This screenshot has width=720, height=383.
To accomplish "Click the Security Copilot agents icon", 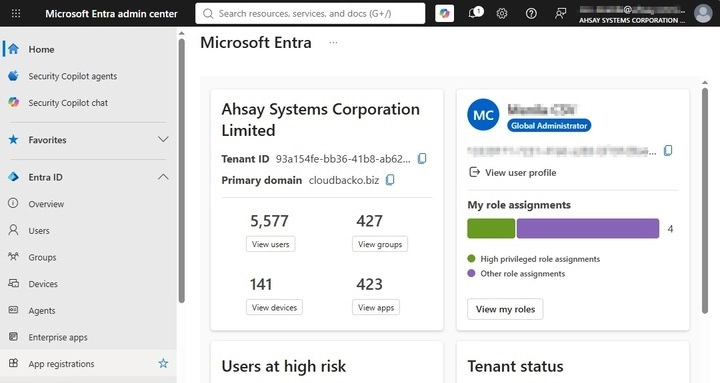I will (x=13, y=76).
